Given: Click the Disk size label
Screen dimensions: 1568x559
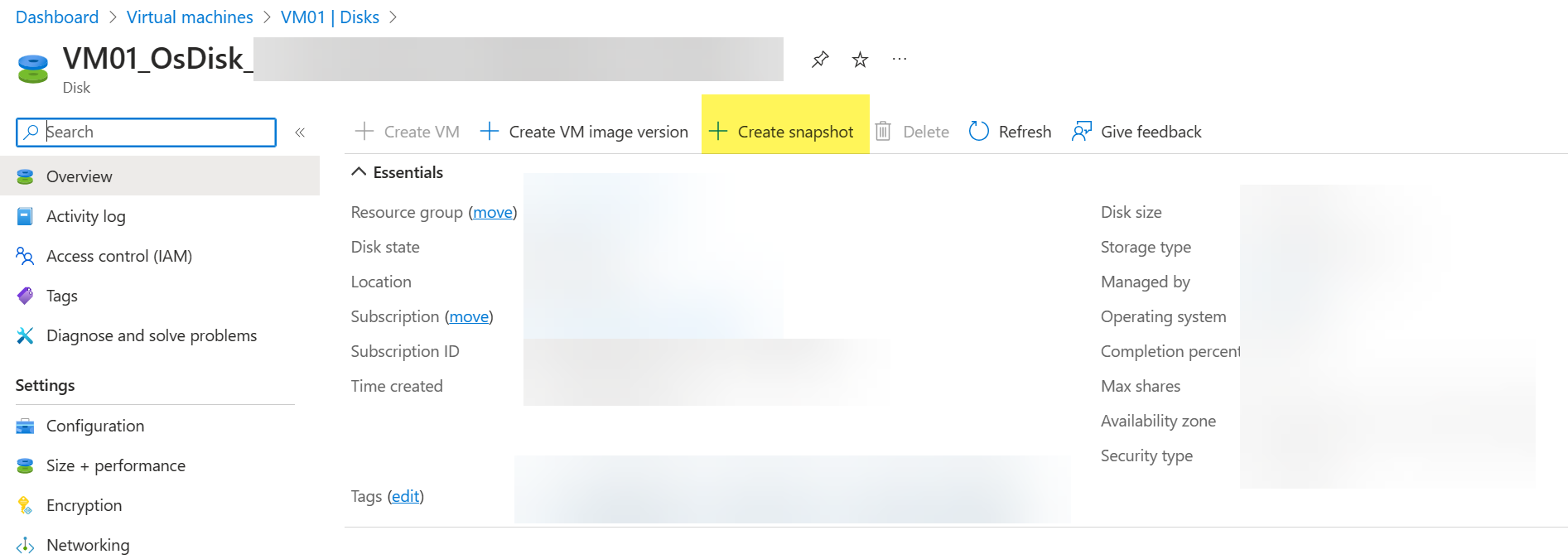Looking at the screenshot, I should [x=1131, y=213].
